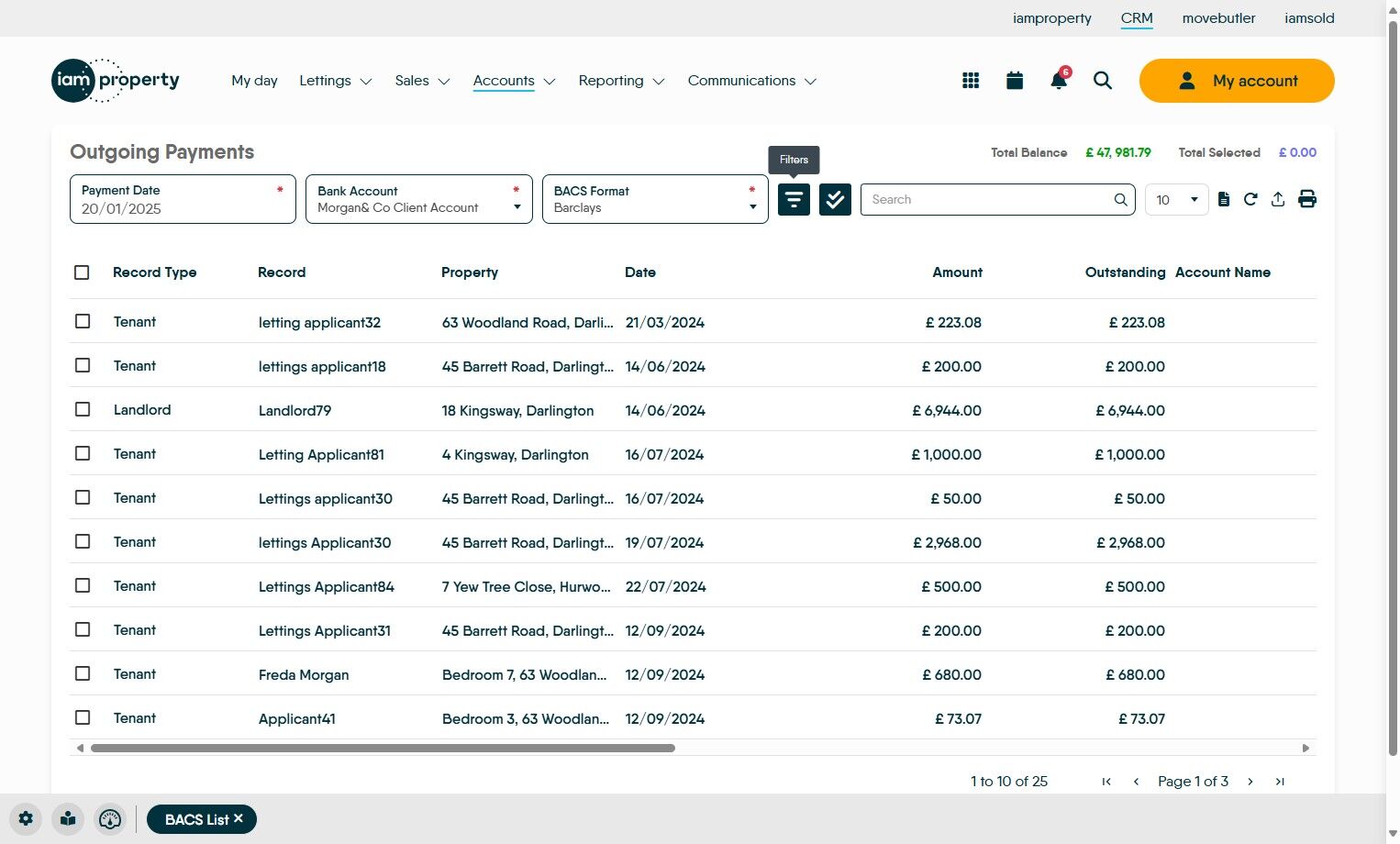
Task: Open the Bank Account dropdown
Action: (418, 199)
